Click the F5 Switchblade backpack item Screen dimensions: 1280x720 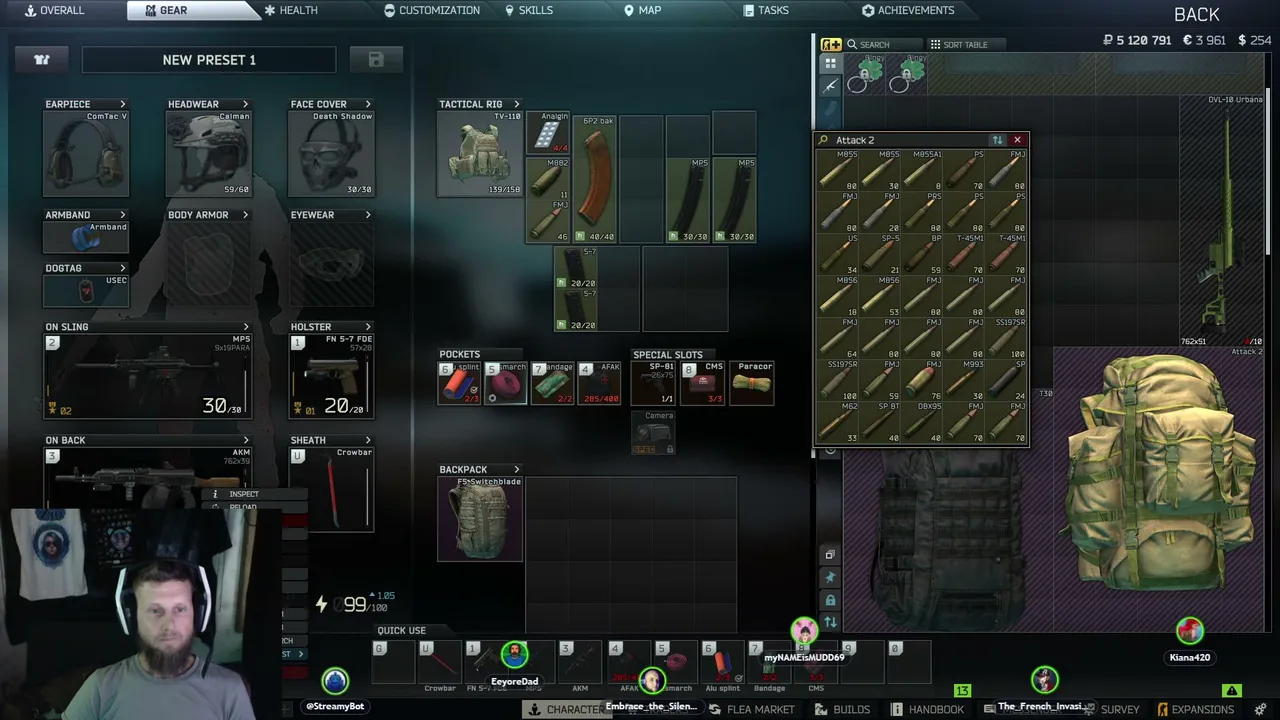click(x=480, y=519)
